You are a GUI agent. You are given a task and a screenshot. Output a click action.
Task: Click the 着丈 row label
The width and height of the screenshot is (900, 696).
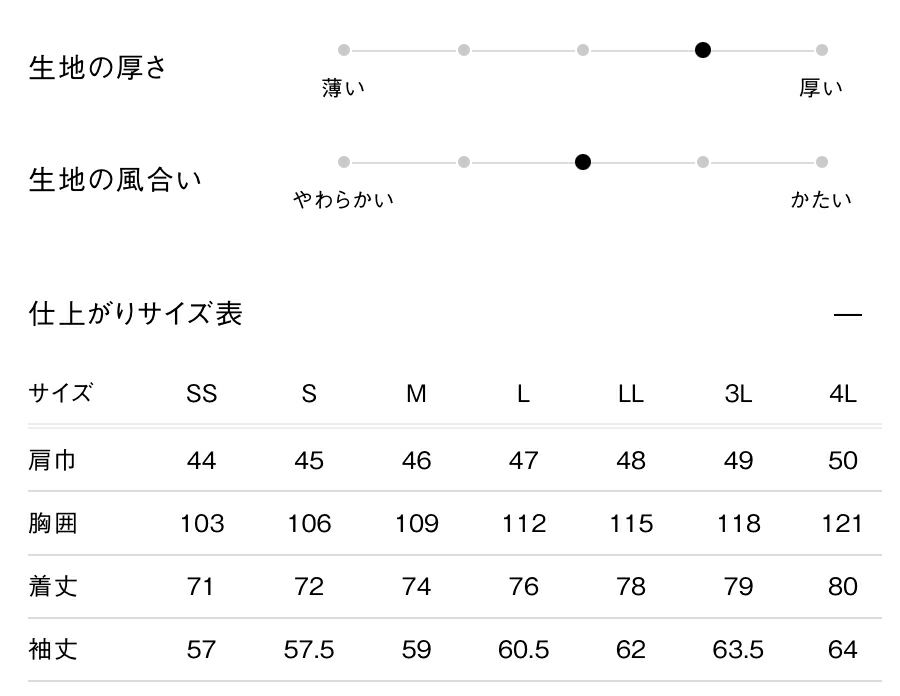52,586
